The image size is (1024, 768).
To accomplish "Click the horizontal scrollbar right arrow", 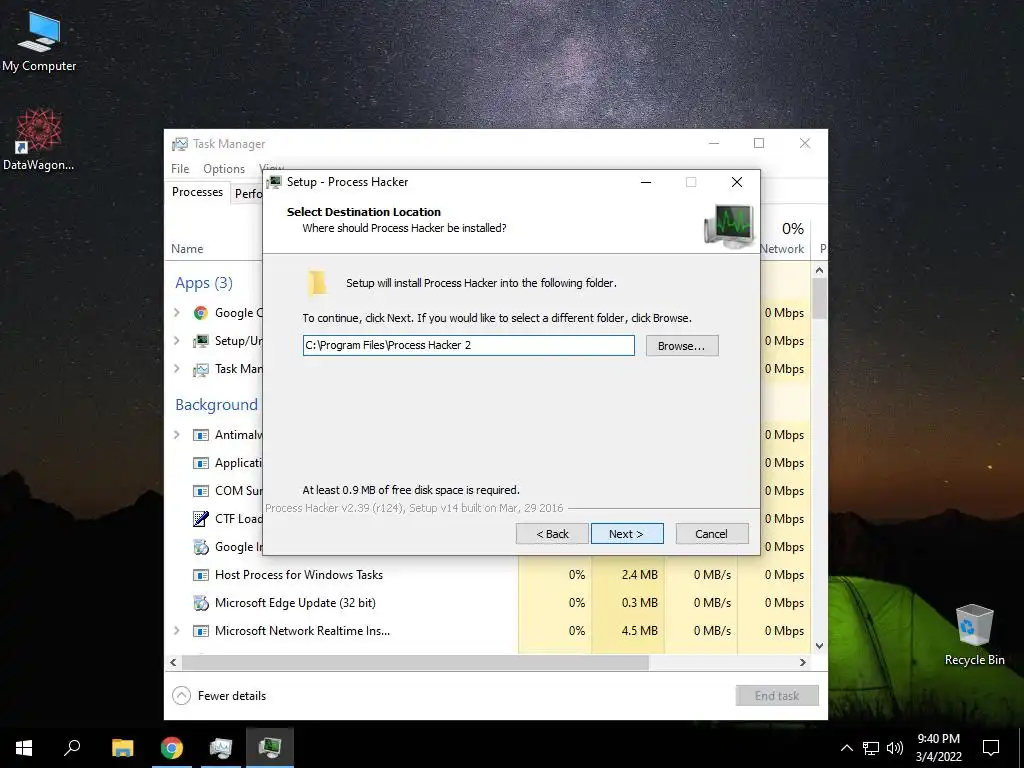I will (x=803, y=662).
